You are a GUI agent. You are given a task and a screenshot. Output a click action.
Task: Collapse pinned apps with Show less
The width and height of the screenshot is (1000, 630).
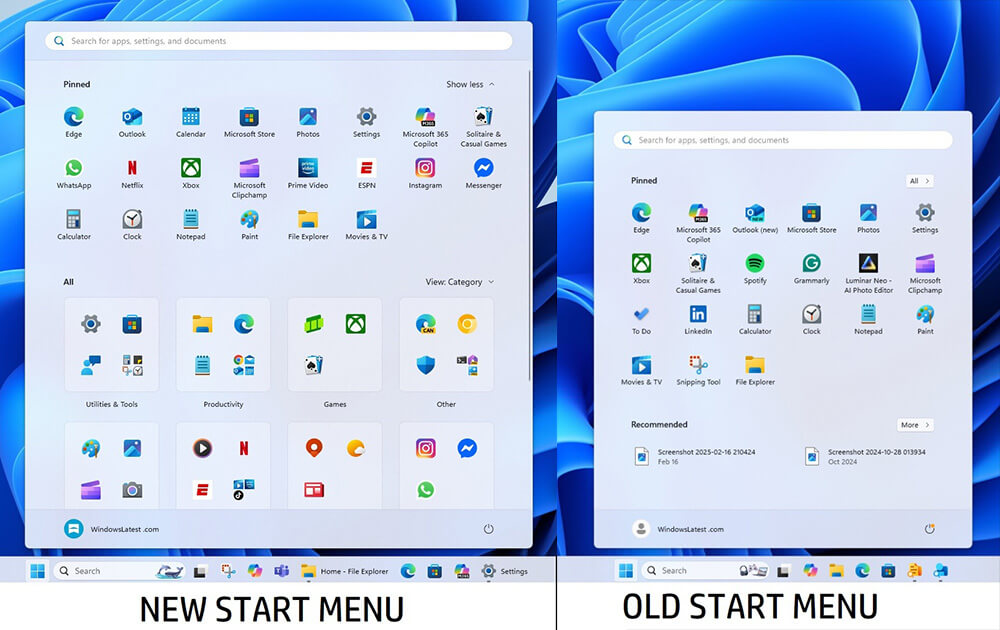[470, 84]
